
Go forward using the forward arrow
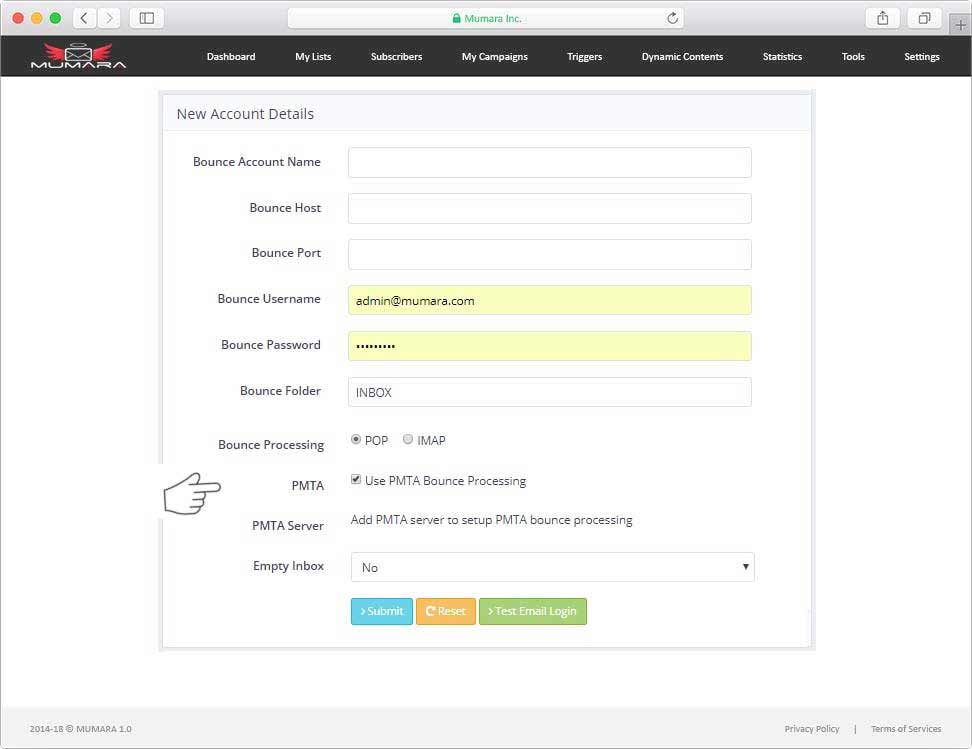click(107, 17)
